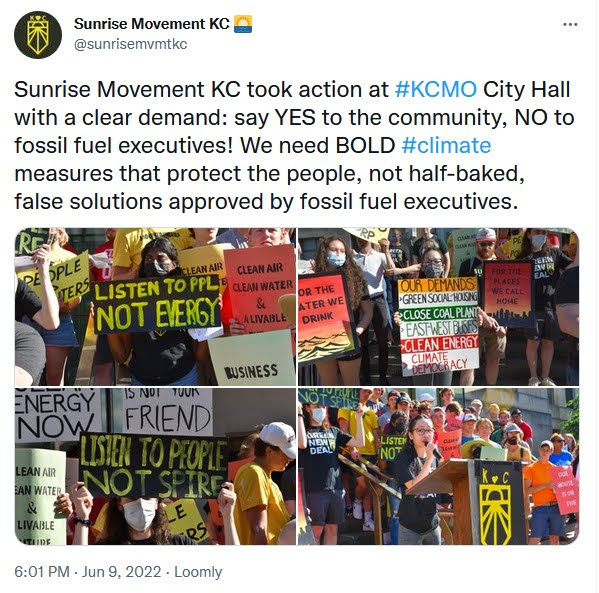Click the sunrise emoji beside the account name

(x=243, y=24)
